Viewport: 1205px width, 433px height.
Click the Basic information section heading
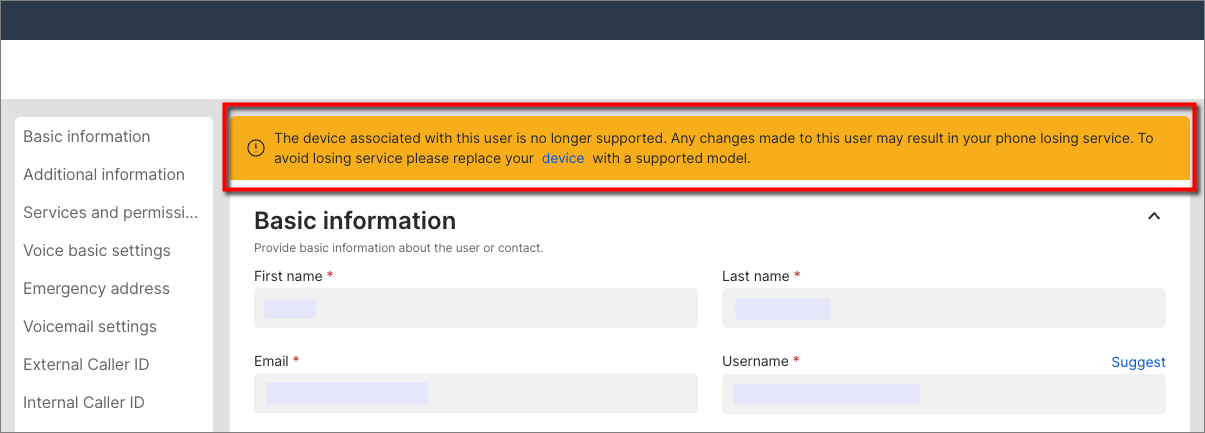point(355,220)
